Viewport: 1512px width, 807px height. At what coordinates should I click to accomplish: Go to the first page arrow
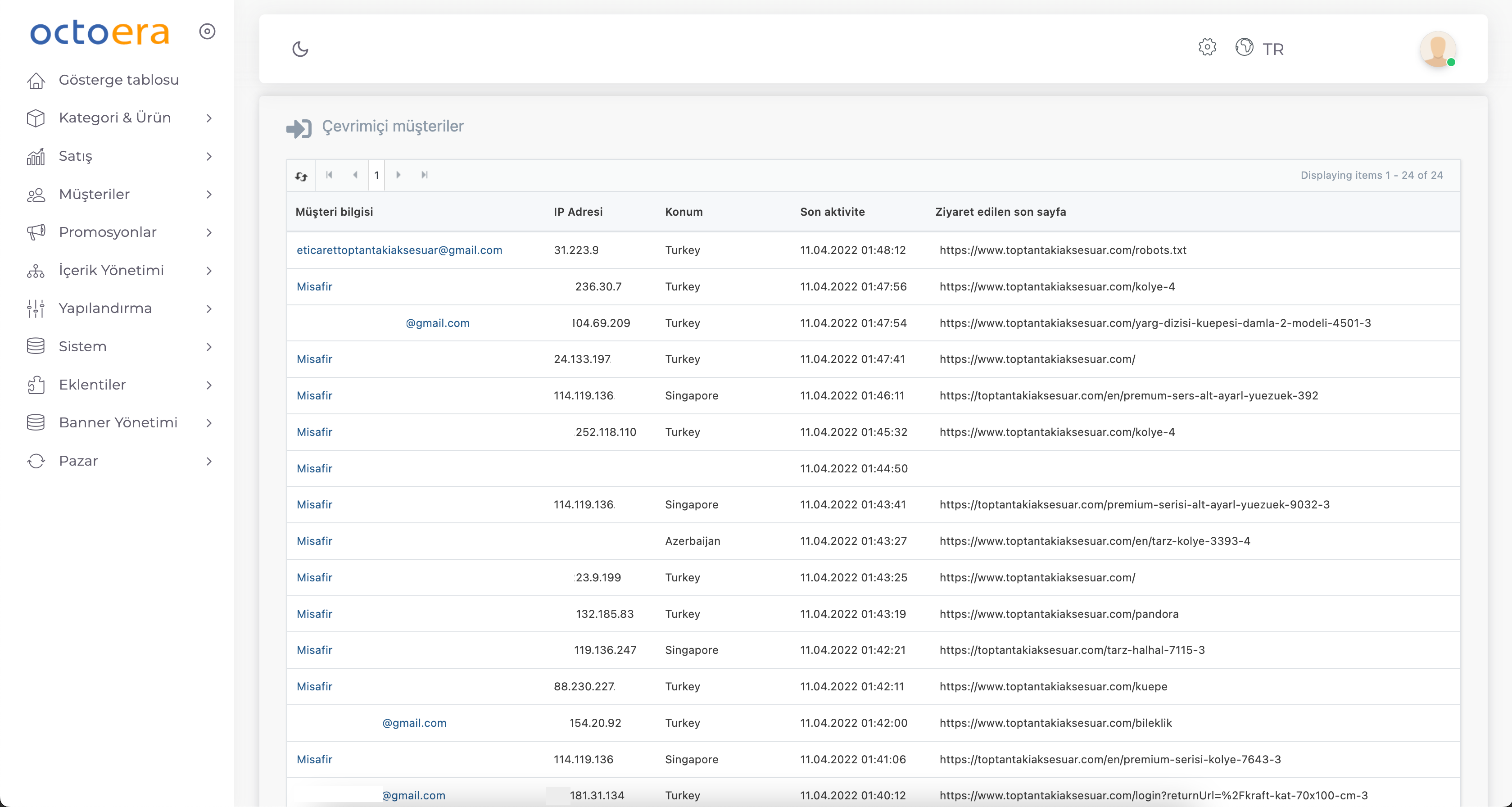tap(329, 175)
